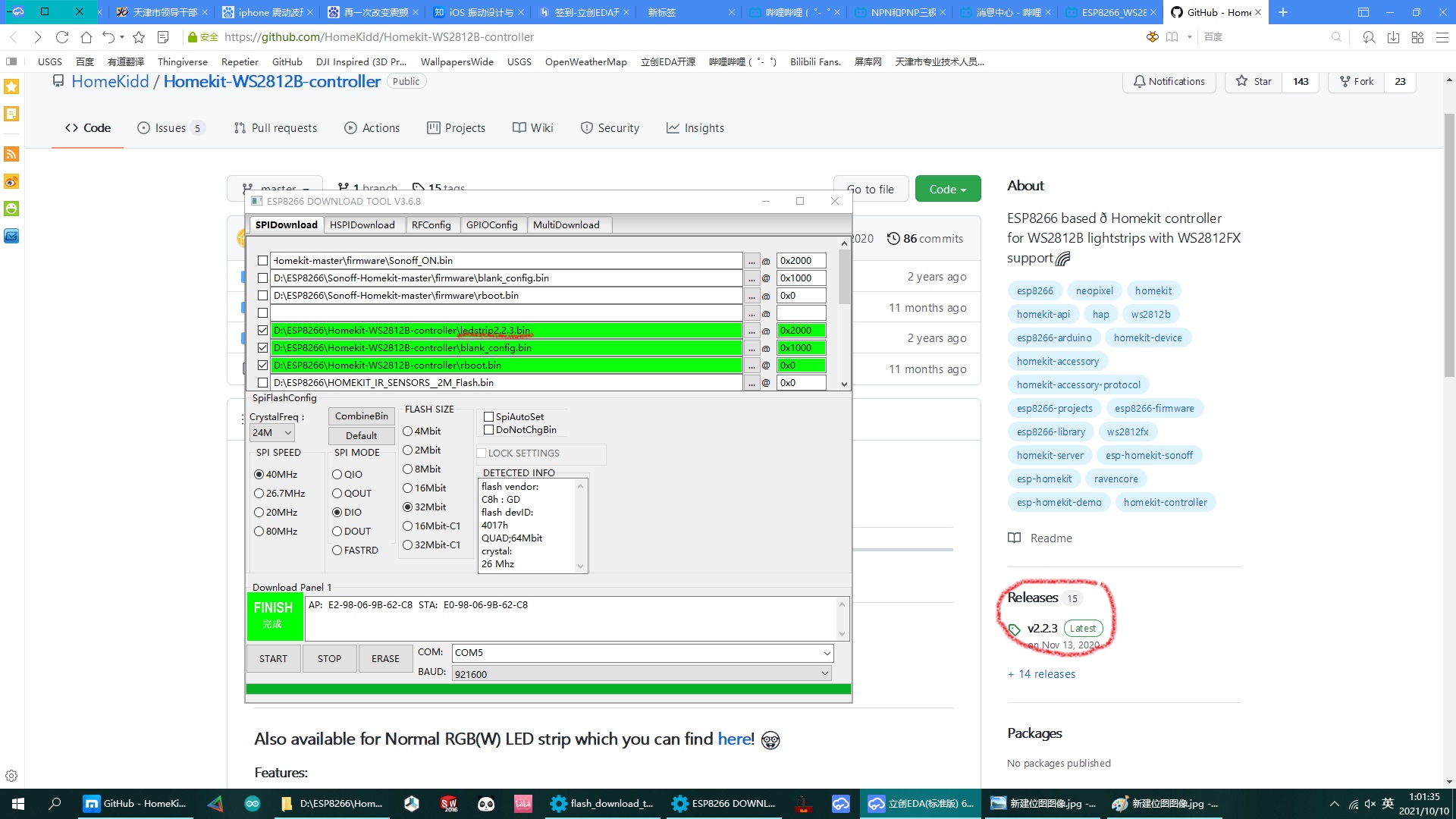Screen dimensions: 1456x819
Task: Open the Projects tab
Action: coord(457,128)
